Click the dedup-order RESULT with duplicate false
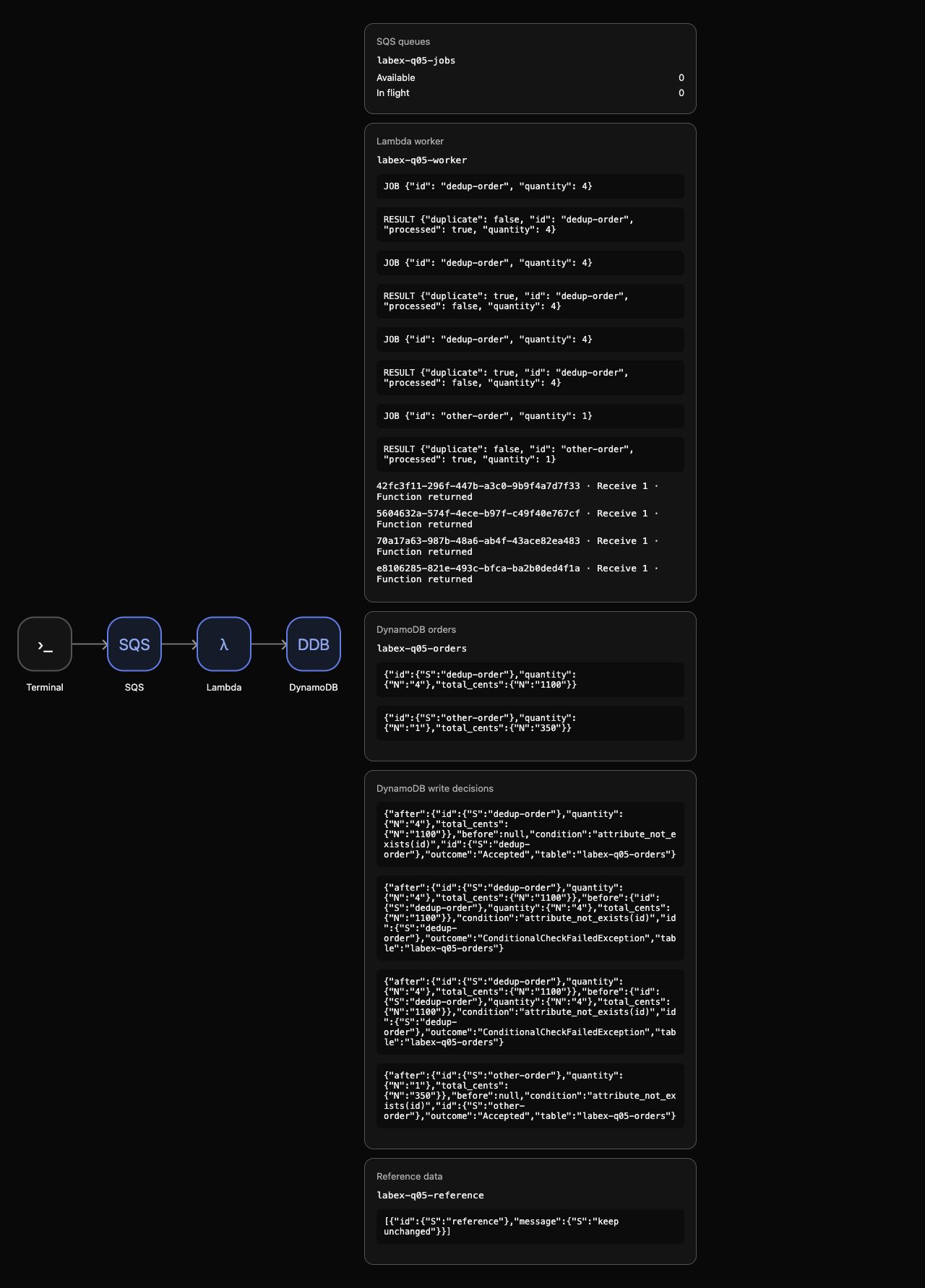925x1288 pixels. pos(530,225)
